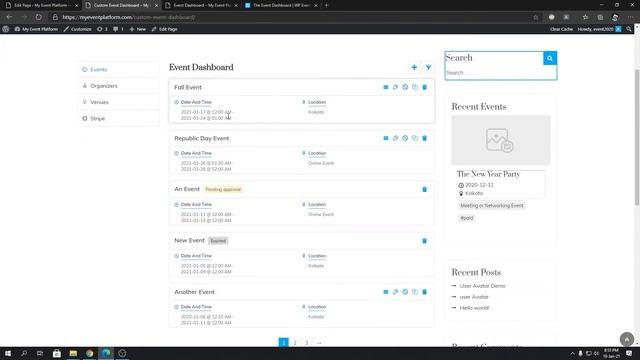
Task: Open the New menu in admin bar
Action: point(138,29)
